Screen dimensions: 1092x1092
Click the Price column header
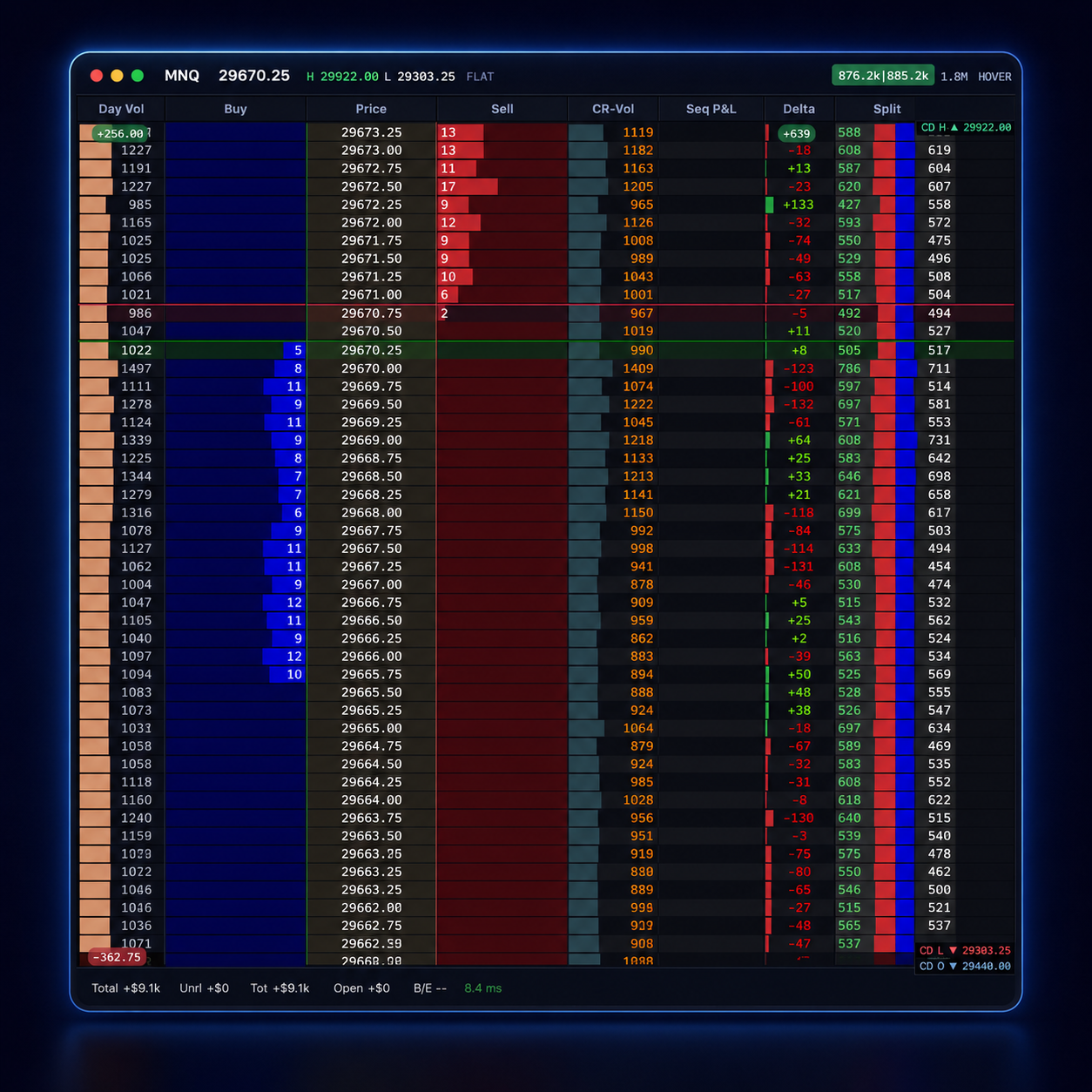[371, 109]
